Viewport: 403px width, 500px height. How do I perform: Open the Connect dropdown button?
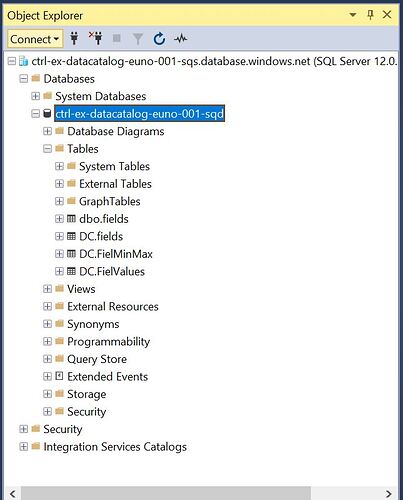(35, 39)
